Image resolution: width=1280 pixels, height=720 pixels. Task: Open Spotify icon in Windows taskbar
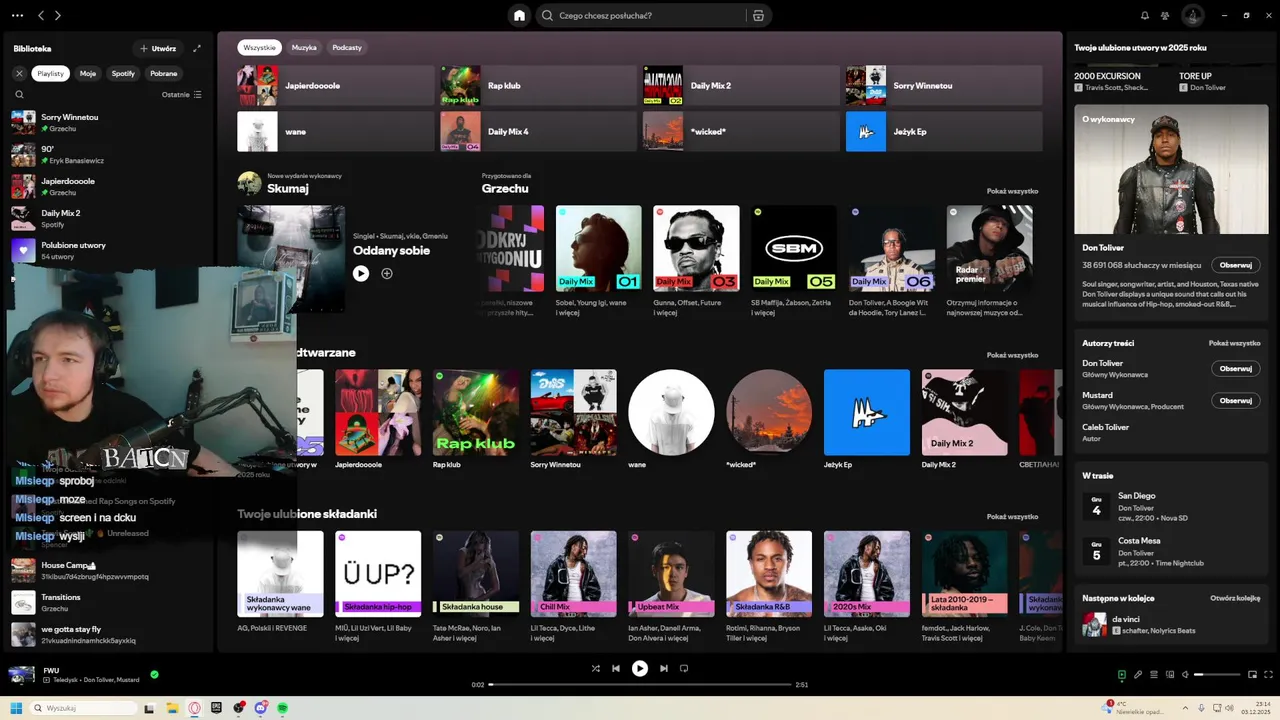pos(283,708)
